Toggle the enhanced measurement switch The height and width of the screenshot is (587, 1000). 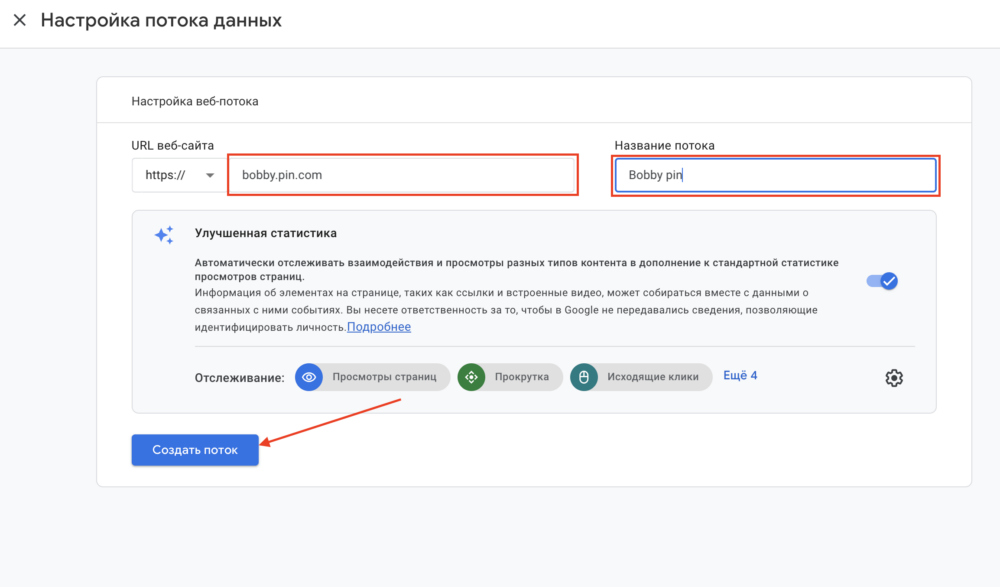pyautogui.click(x=882, y=281)
